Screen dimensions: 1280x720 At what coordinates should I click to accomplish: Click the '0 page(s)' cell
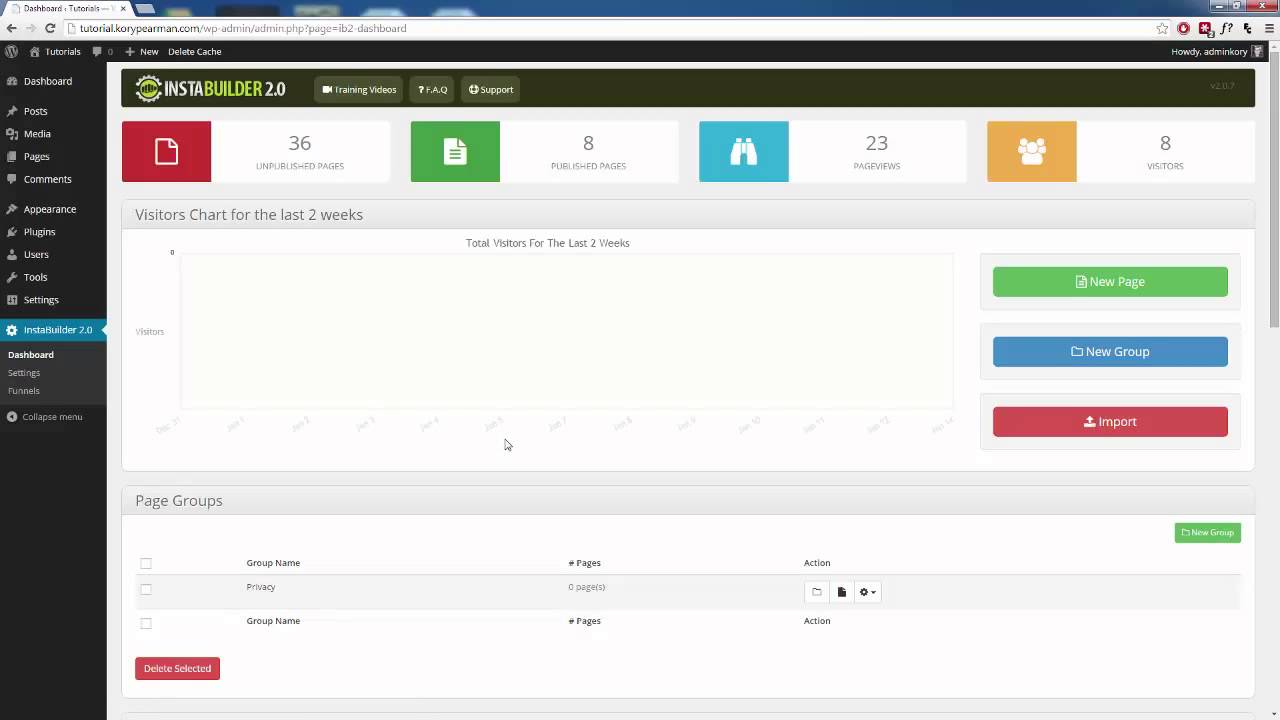point(587,587)
